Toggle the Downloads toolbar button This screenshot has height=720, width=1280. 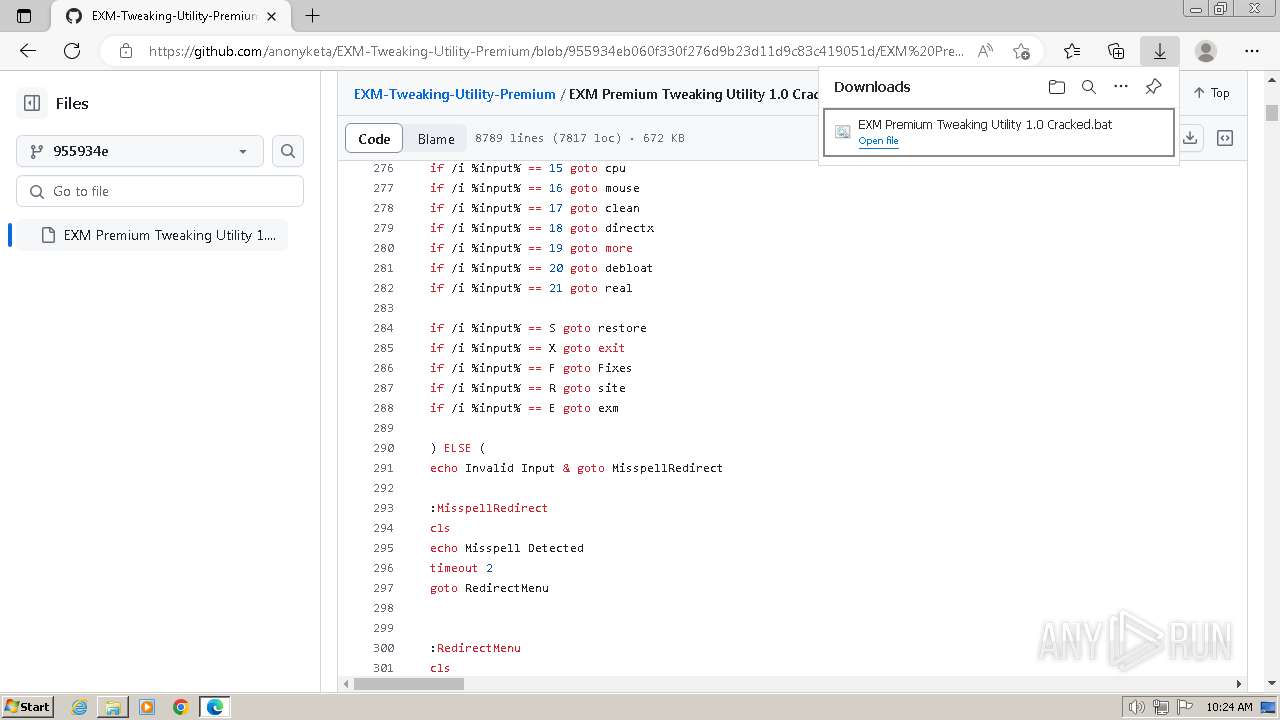[1160, 51]
